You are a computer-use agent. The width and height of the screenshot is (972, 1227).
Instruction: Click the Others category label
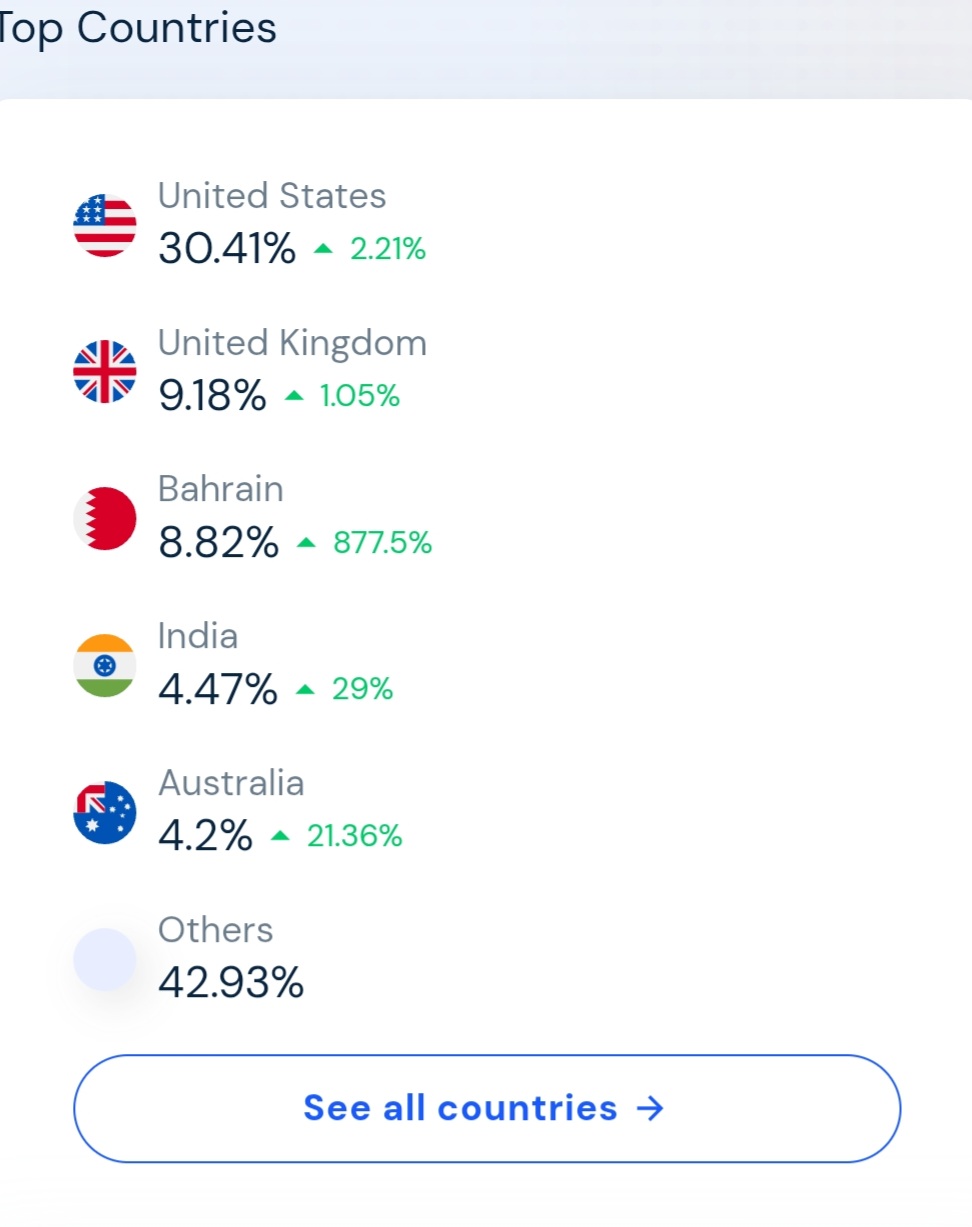click(x=215, y=930)
